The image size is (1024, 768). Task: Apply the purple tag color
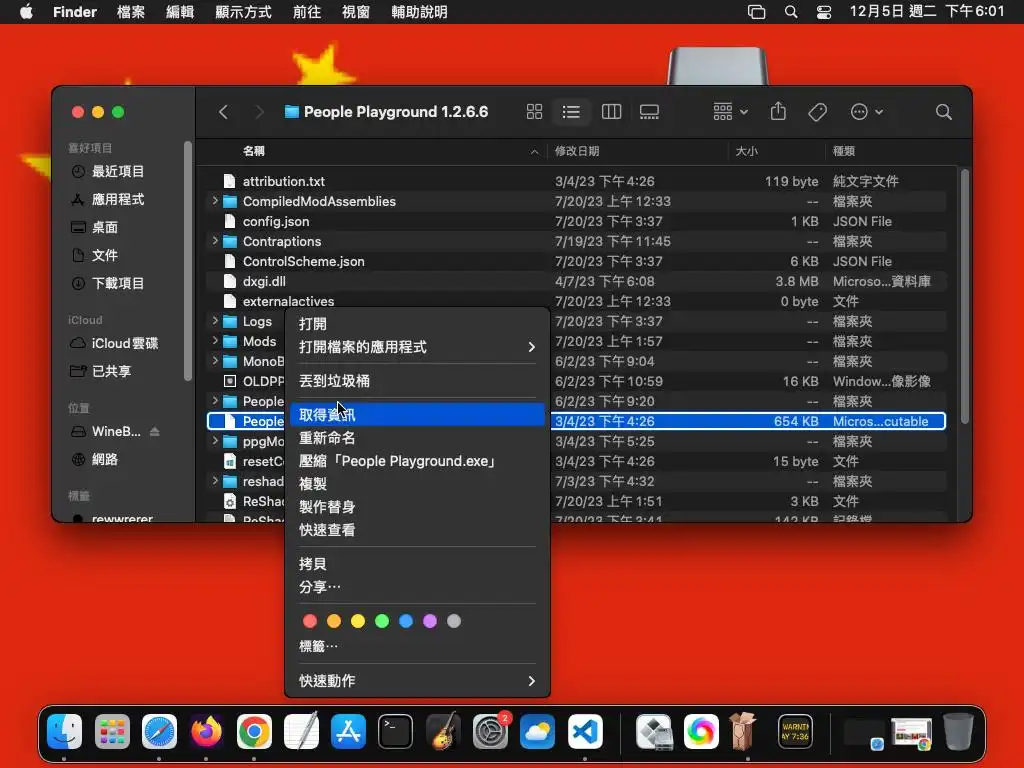pyautogui.click(x=430, y=621)
